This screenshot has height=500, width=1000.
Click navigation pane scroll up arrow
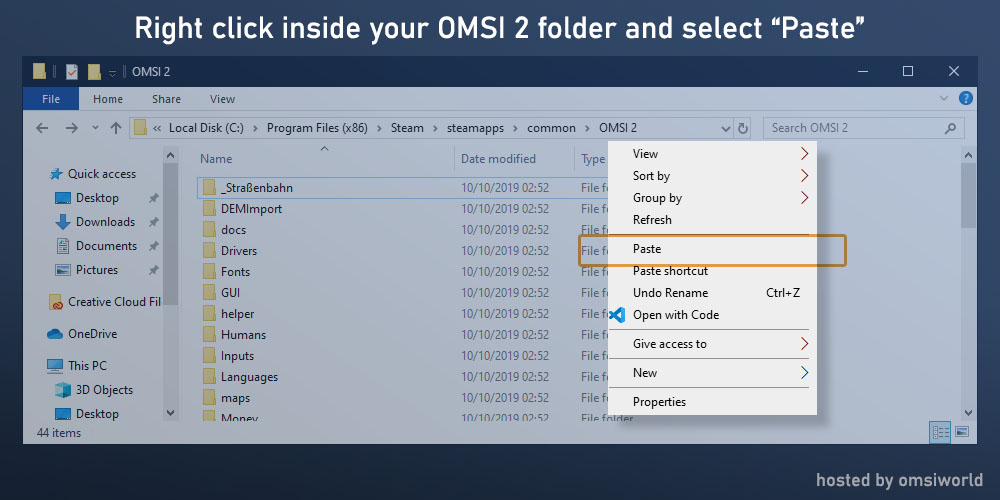coord(170,156)
